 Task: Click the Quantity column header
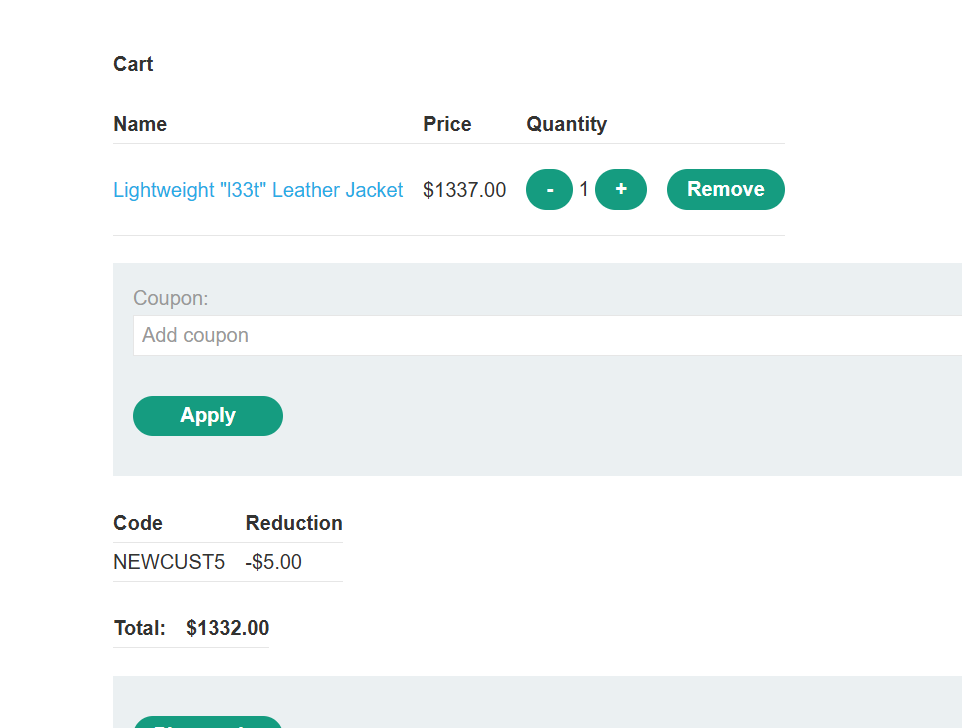pyautogui.click(x=566, y=124)
